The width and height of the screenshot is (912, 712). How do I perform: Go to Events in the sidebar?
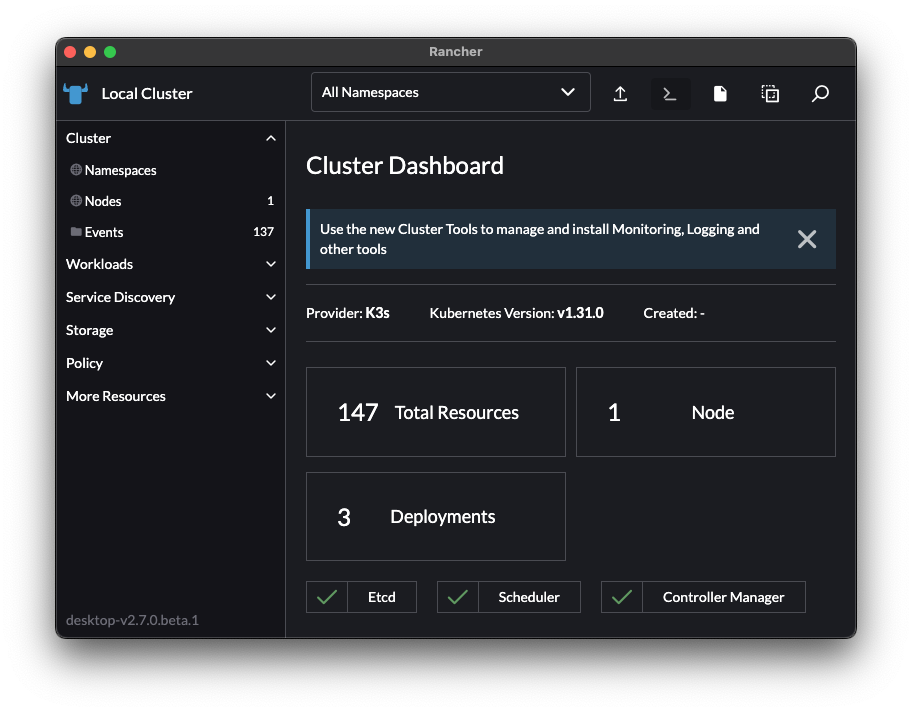(104, 232)
